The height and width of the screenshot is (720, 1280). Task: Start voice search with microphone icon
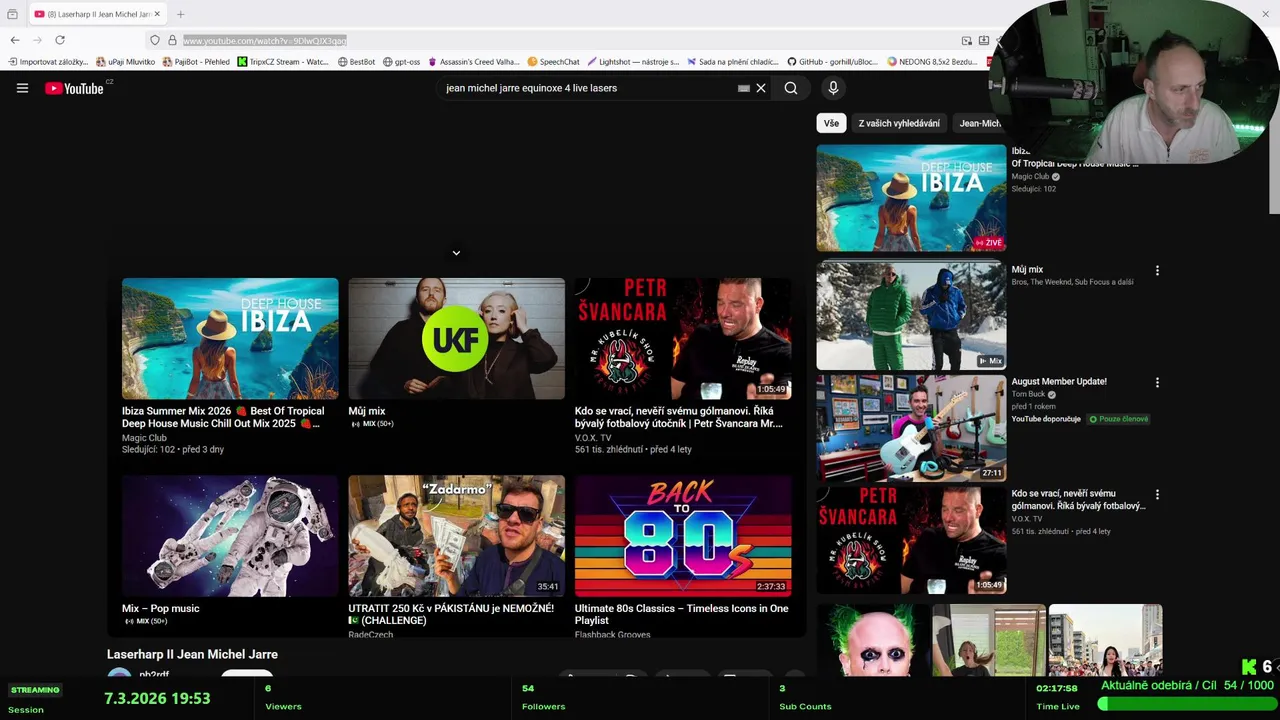click(833, 88)
